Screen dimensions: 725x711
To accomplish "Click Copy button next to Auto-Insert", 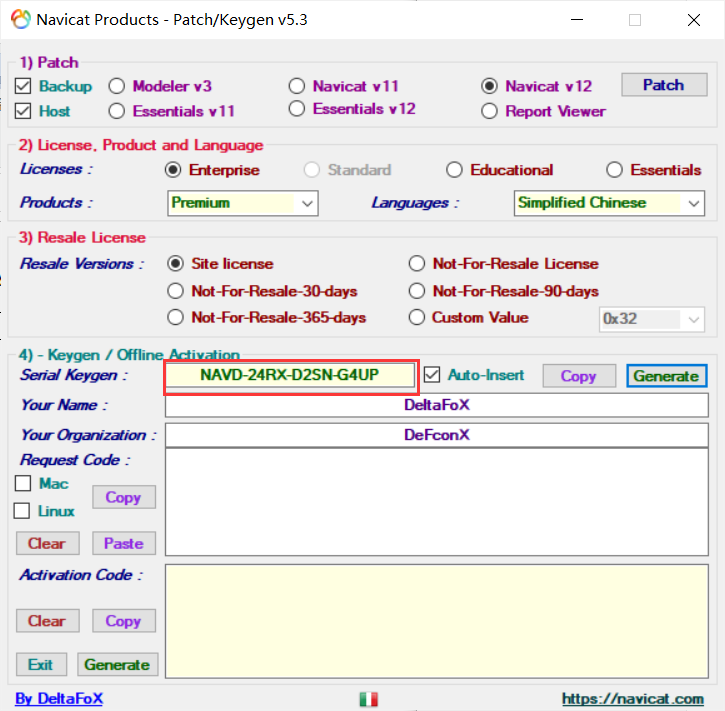I will tap(579, 376).
